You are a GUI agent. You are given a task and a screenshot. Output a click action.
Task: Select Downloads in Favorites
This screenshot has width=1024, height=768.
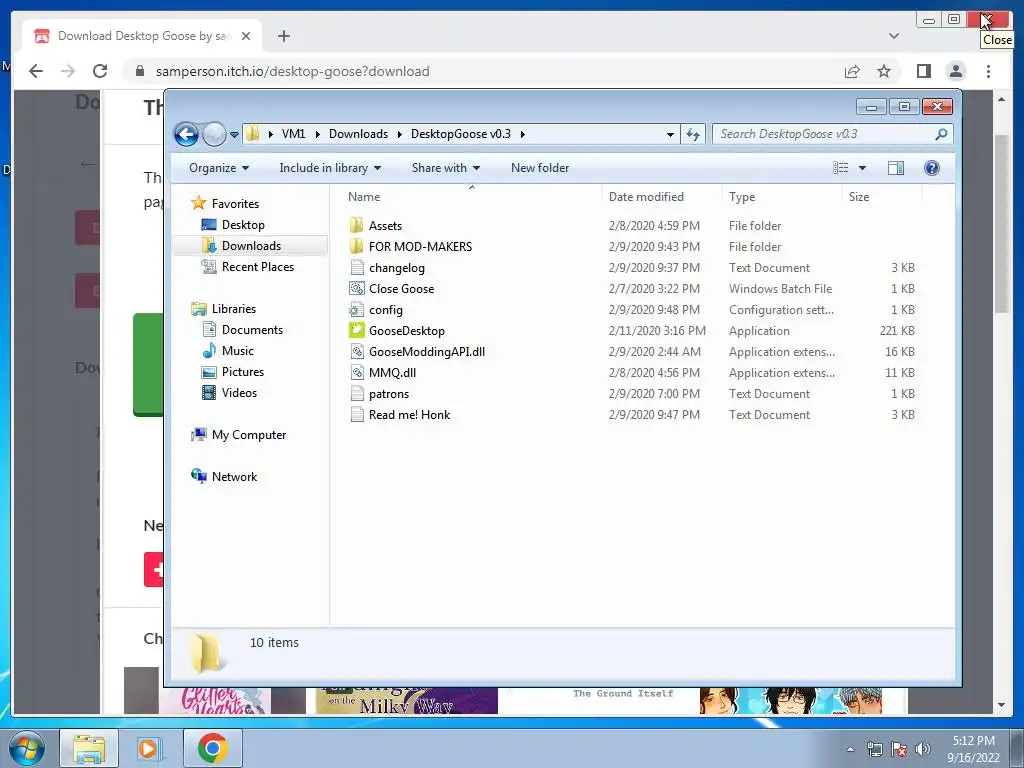[251, 246]
